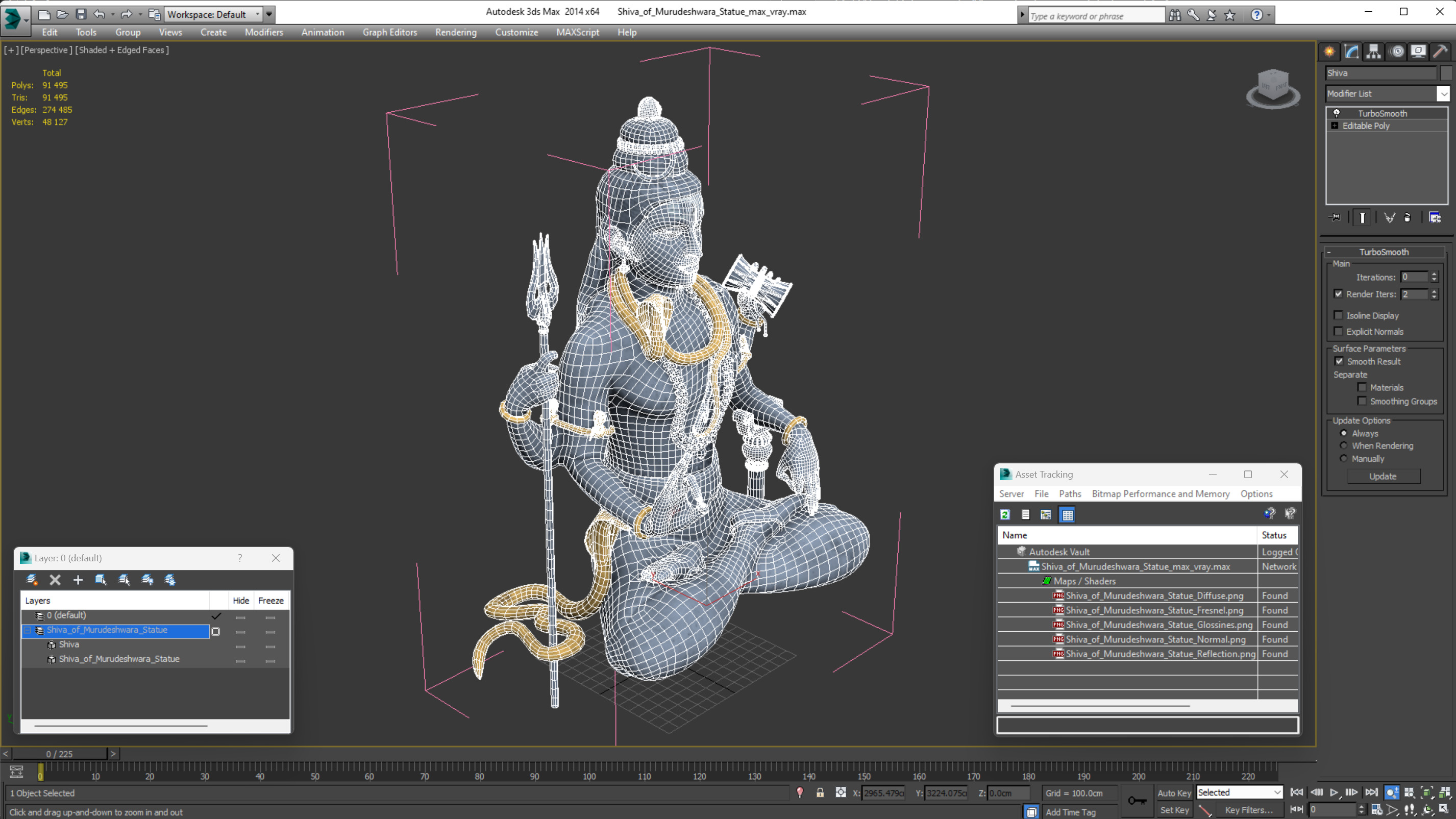The height and width of the screenshot is (819, 1456).
Task: Refresh the Asset Tracking list
Action: click(1005, 514)
